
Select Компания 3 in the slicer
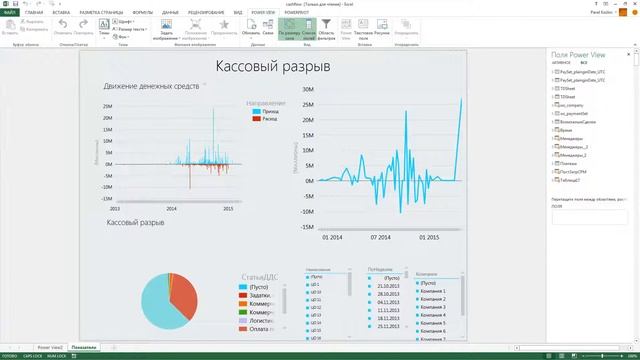coord(433,307)
